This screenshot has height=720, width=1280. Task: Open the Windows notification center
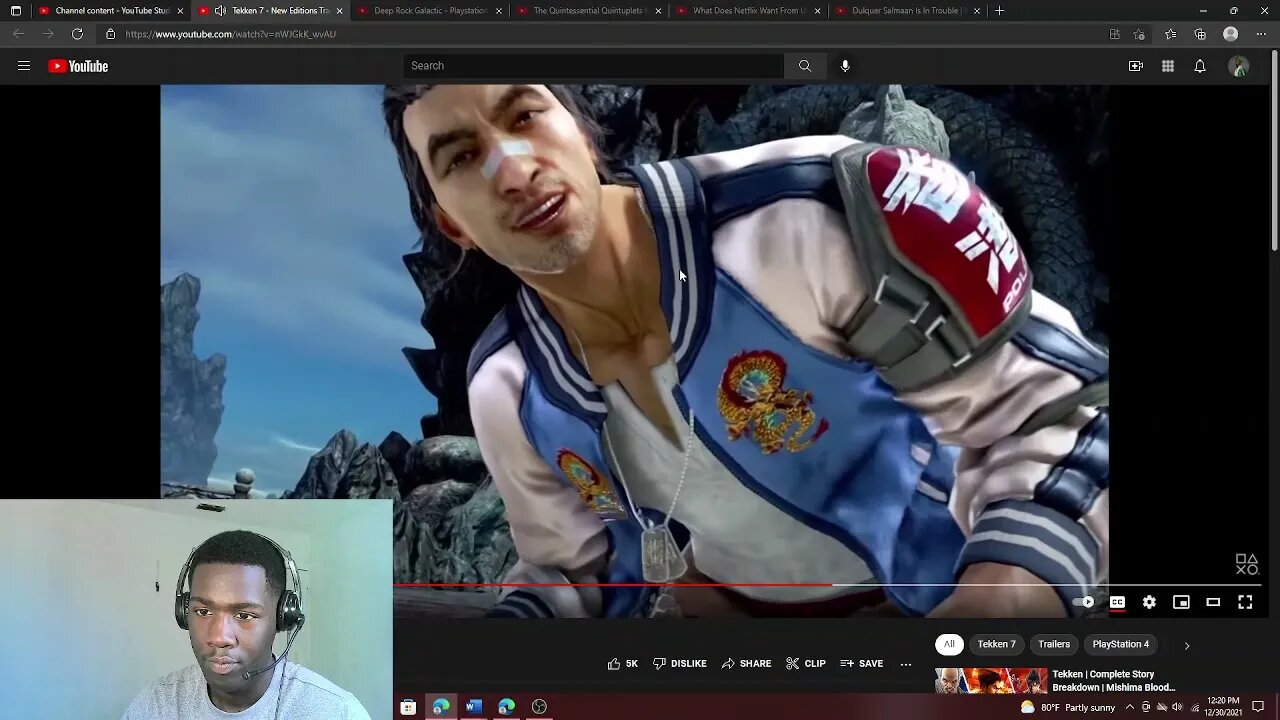(1258, 707)
